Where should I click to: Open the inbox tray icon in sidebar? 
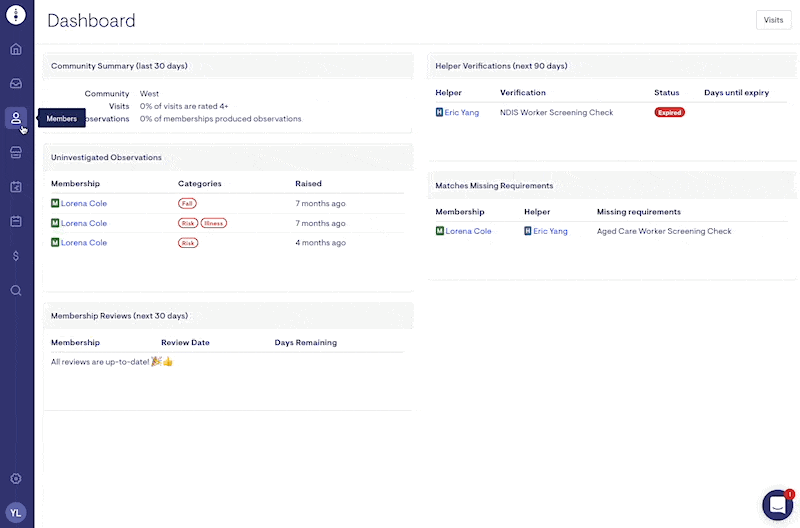point(16,84)
